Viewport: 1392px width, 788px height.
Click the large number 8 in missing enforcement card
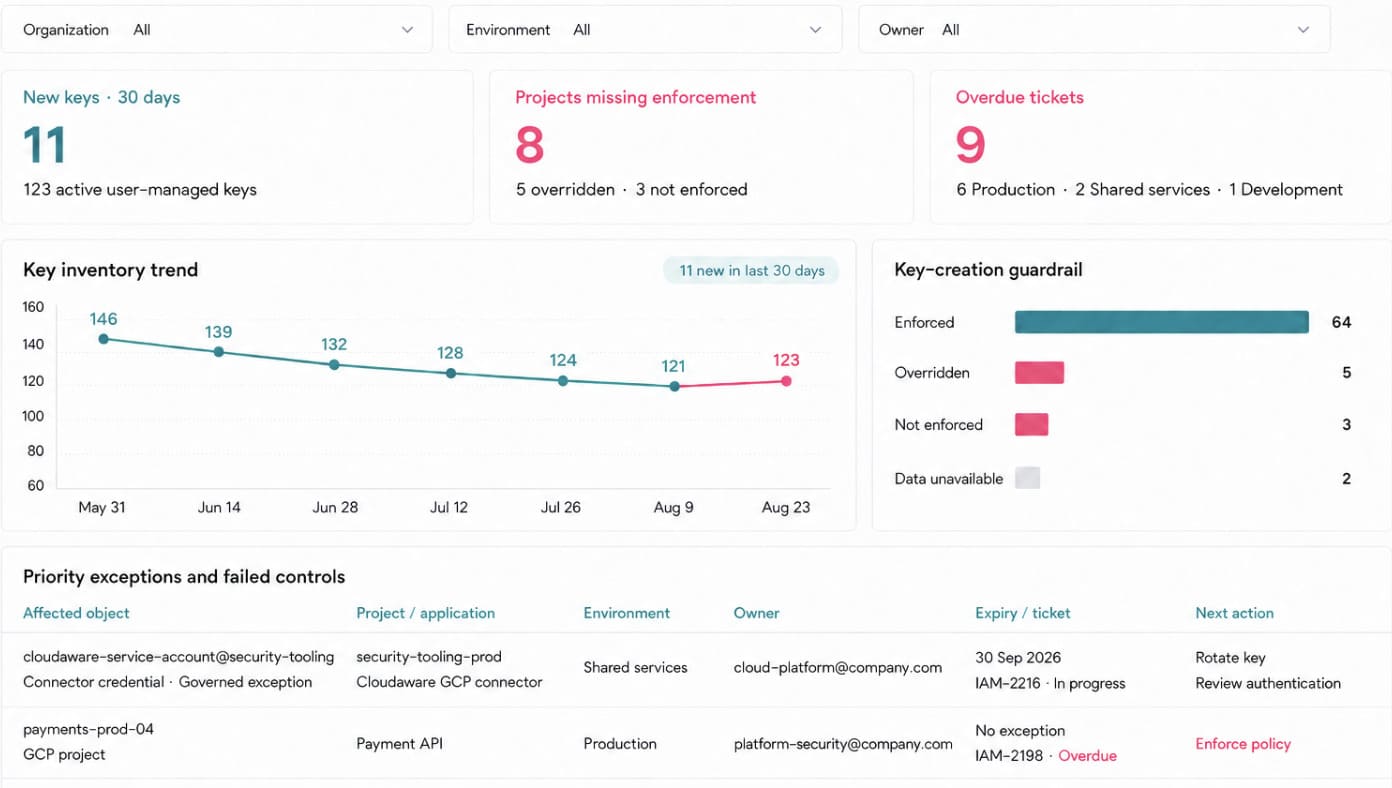pos(530,145)
